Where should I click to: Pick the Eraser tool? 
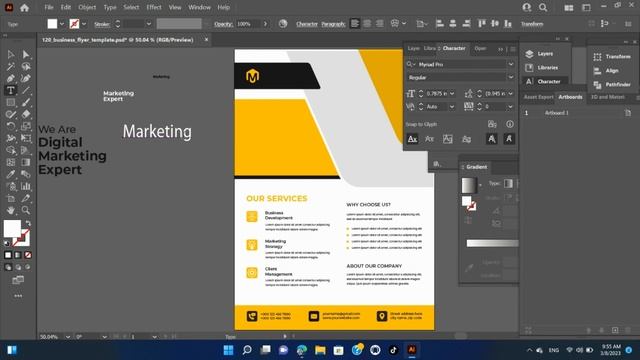pos(26,114)
